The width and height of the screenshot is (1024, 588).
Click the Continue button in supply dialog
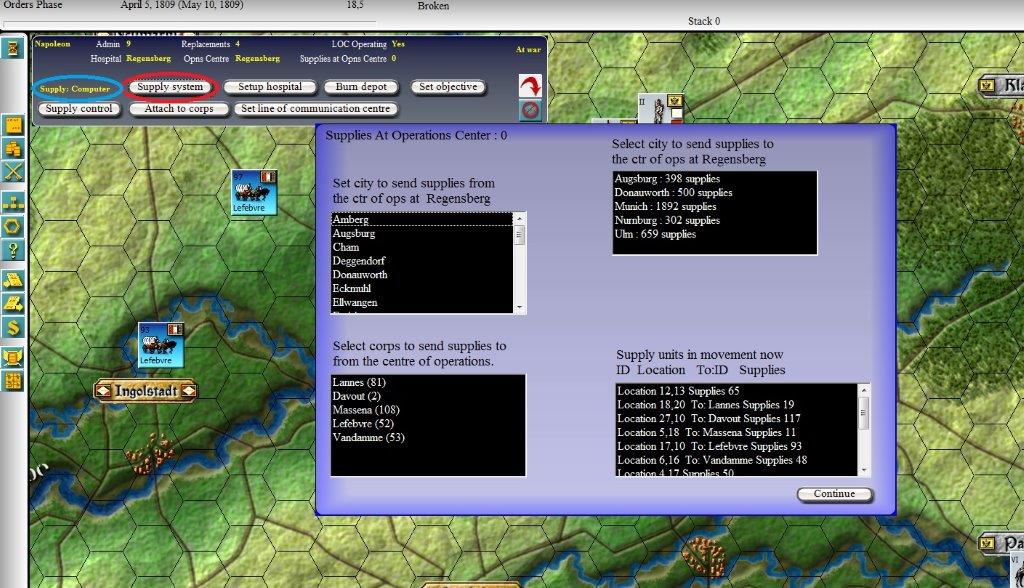[835, 494]
